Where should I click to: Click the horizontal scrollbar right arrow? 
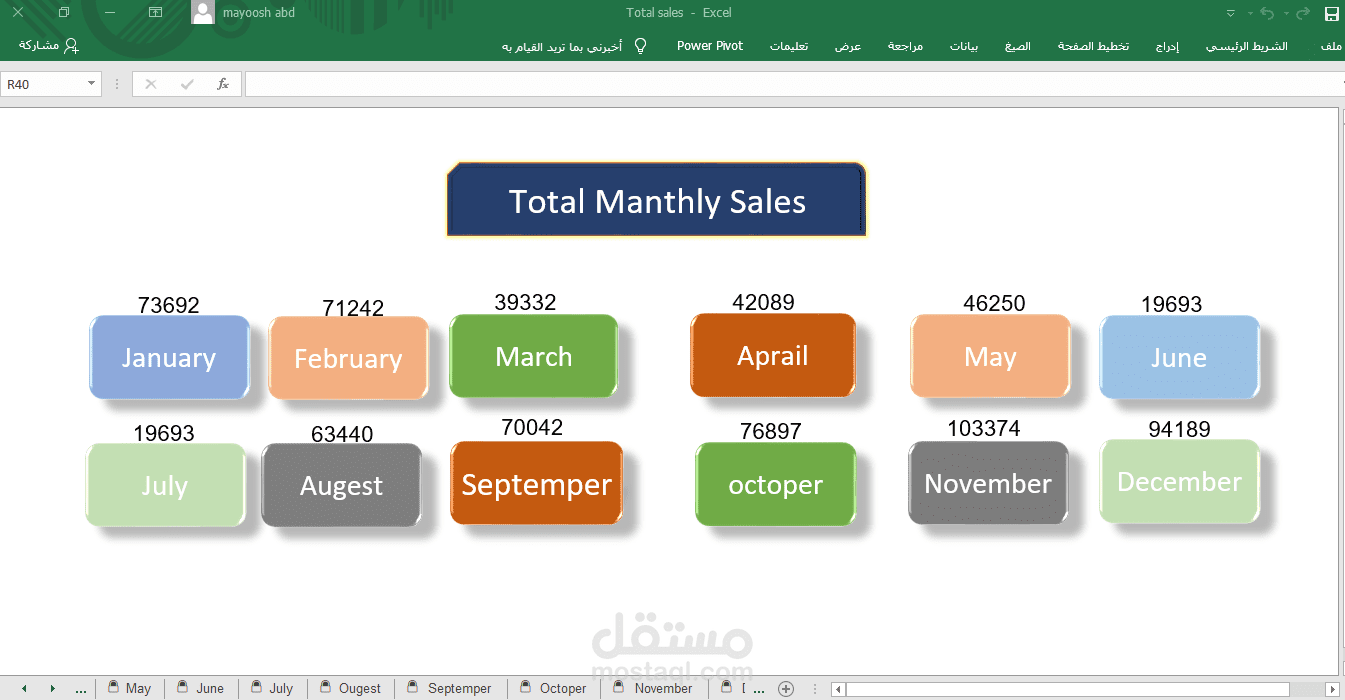click(x=1332, y=689)
